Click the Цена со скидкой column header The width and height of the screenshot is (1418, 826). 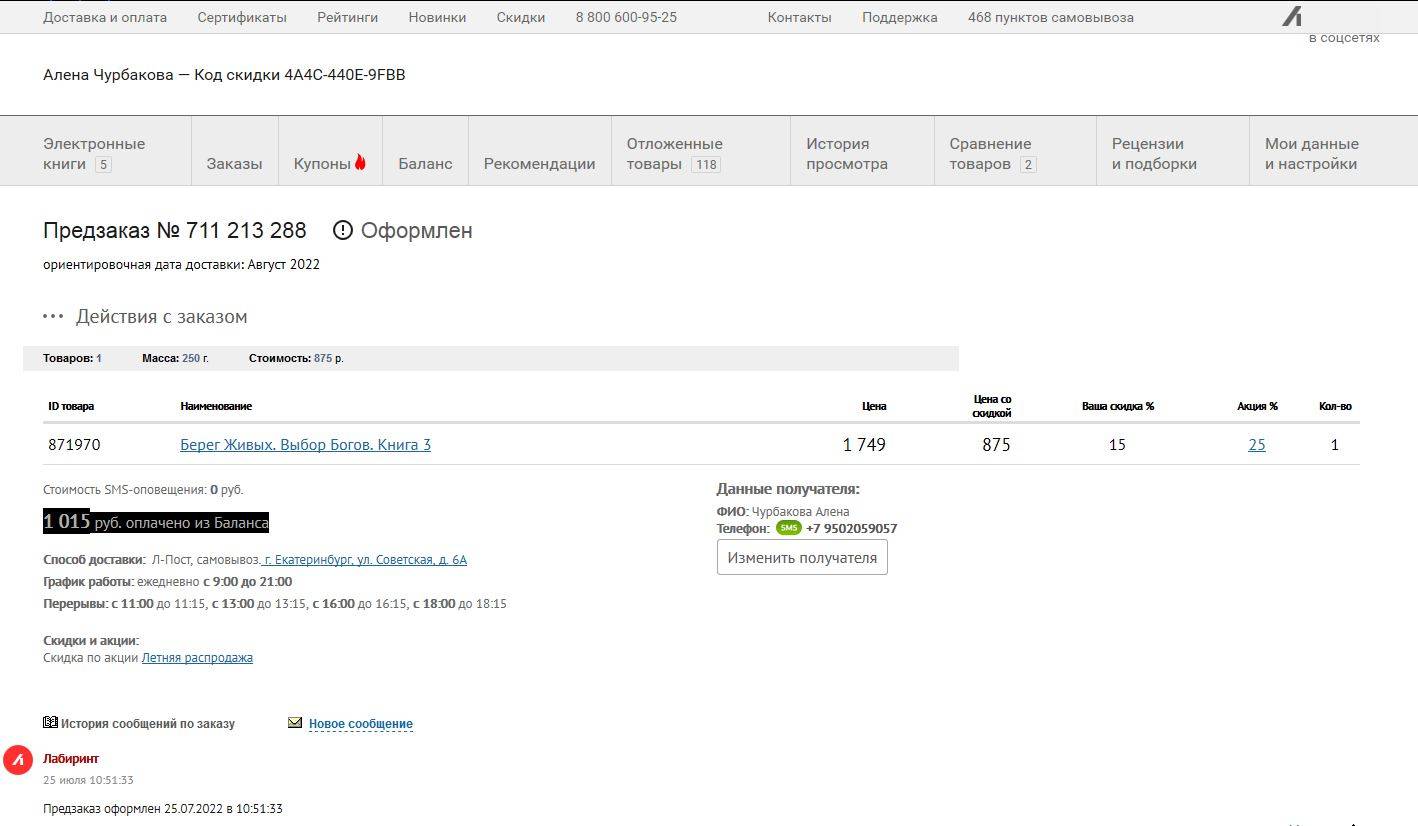click(x=992, y=406)
